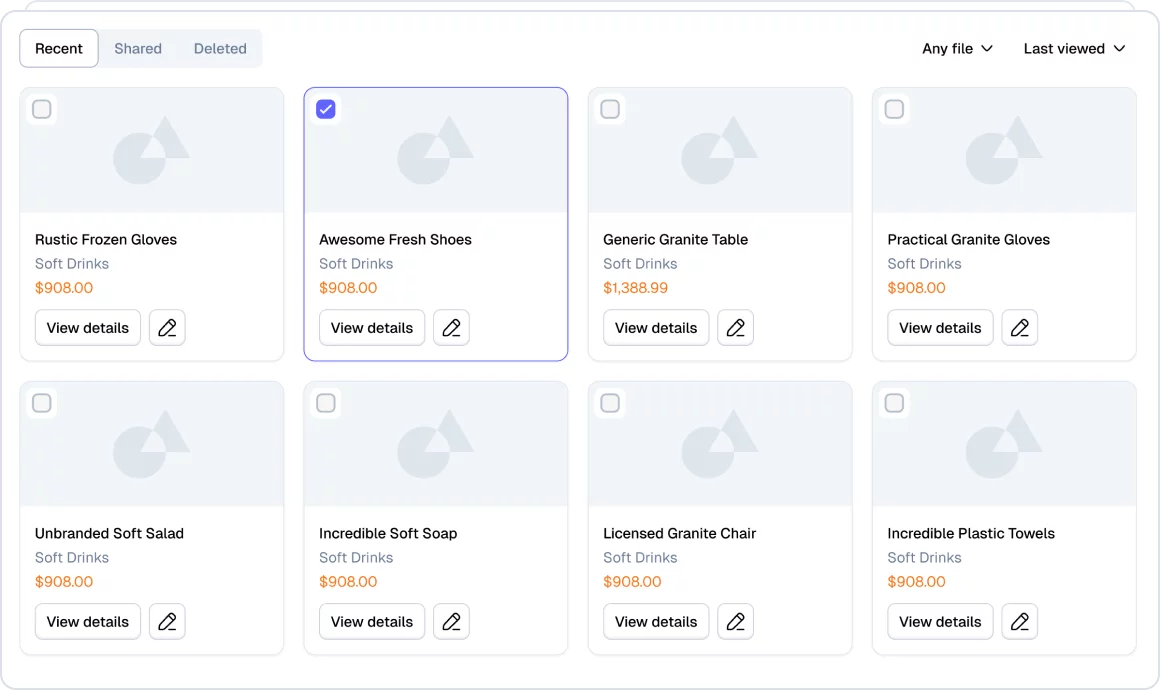This screenshot has width=1160, height=690.
Task: Edit the Awesome Fresh Shoes item
Action: pyautogui.click(x=451, y=328)
